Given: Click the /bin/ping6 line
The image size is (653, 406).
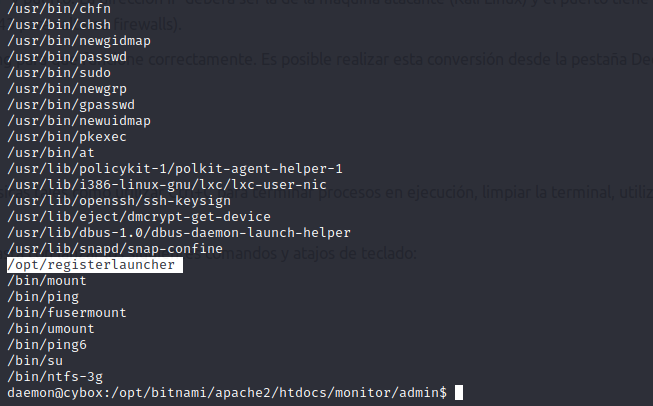Looking at the screenshot, I should click(42, 345).
